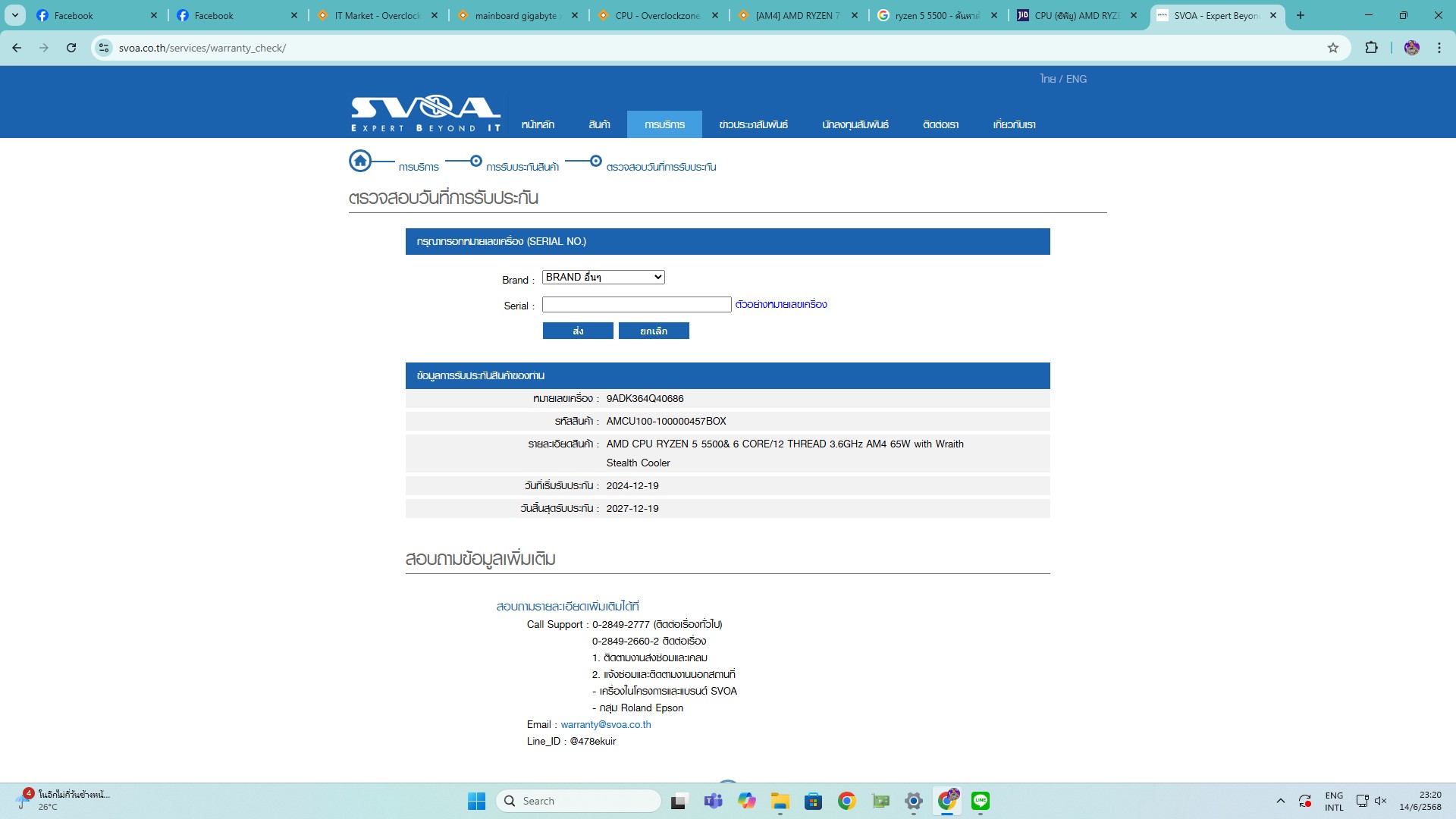Viewport: 1456px width, 819px height.
Task: Switch language to ENG
Action: [1076, 79]
